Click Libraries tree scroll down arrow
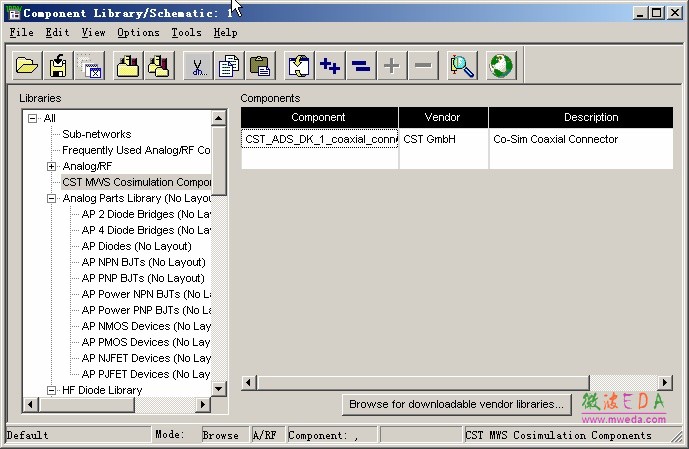 pos(219,389)
